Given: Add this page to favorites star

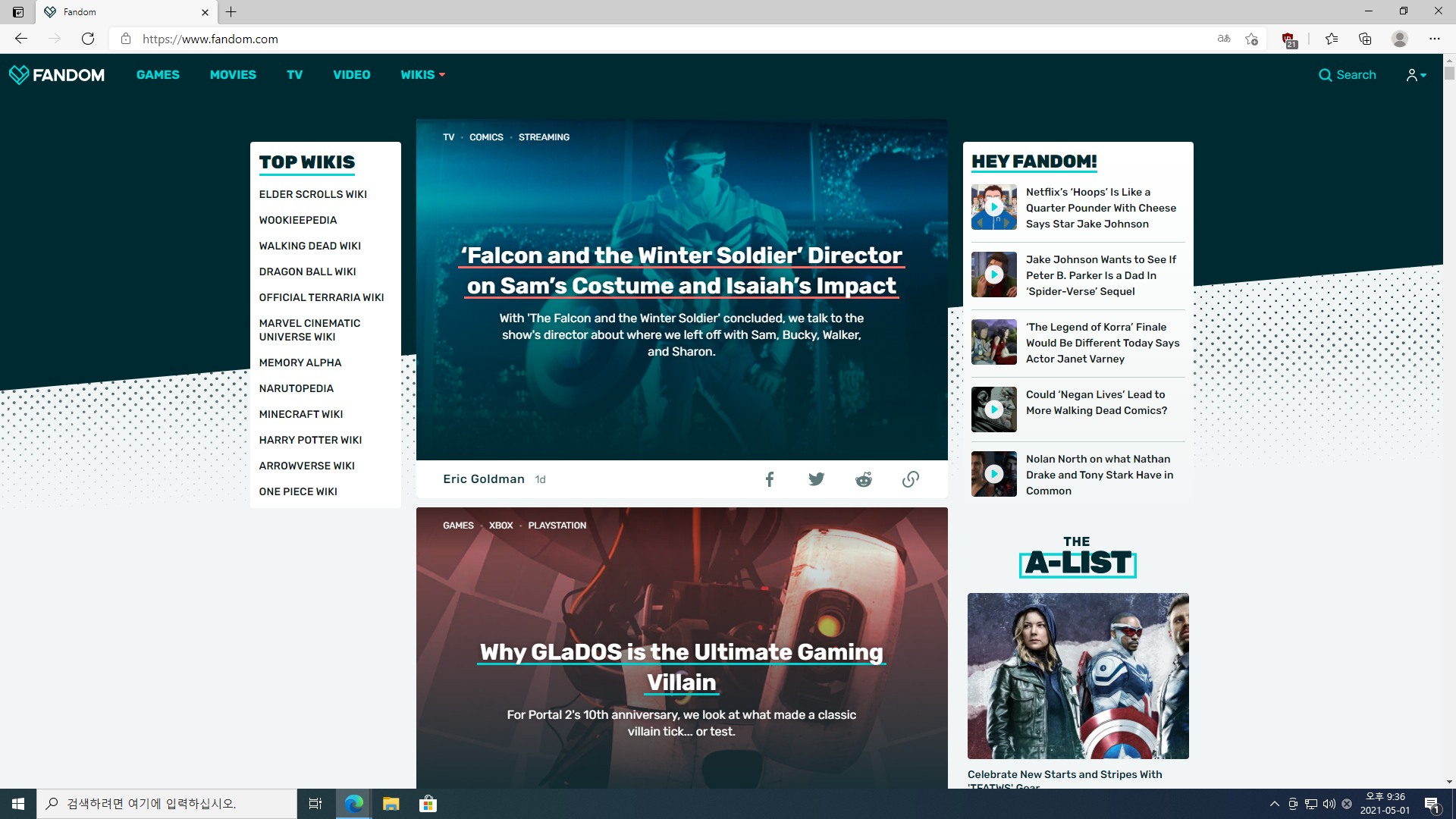Looking at the screenshot, I should pyautogui.click(x=1251, y=39).
